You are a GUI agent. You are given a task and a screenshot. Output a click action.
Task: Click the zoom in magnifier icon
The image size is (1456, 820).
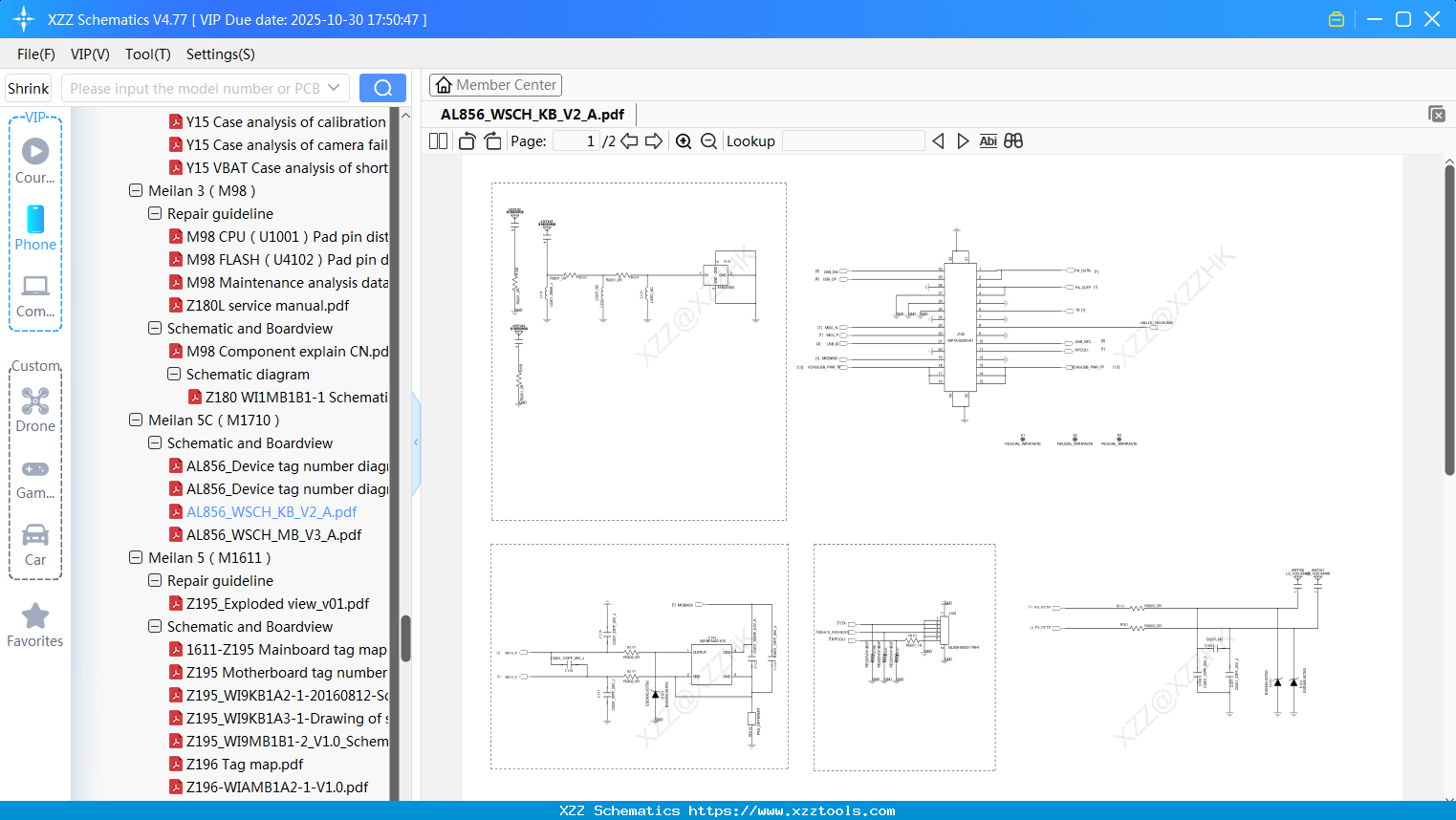(x=684, y=141)
